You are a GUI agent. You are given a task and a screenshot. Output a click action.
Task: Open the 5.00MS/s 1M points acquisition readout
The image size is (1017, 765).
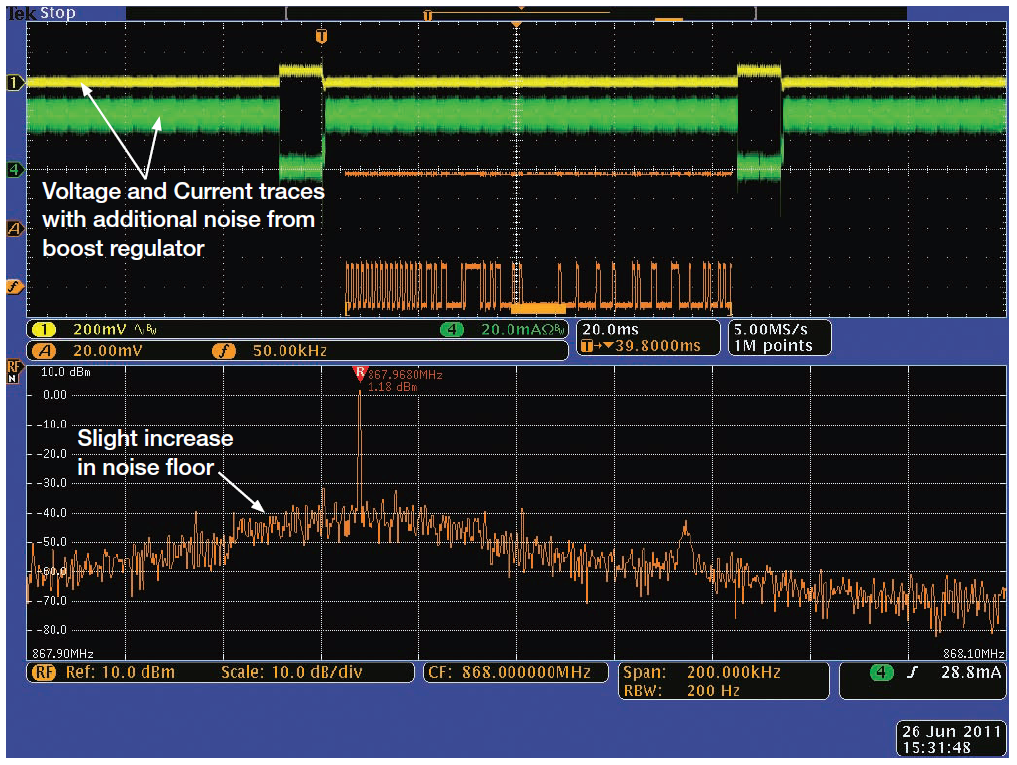(x=779, y=338)
